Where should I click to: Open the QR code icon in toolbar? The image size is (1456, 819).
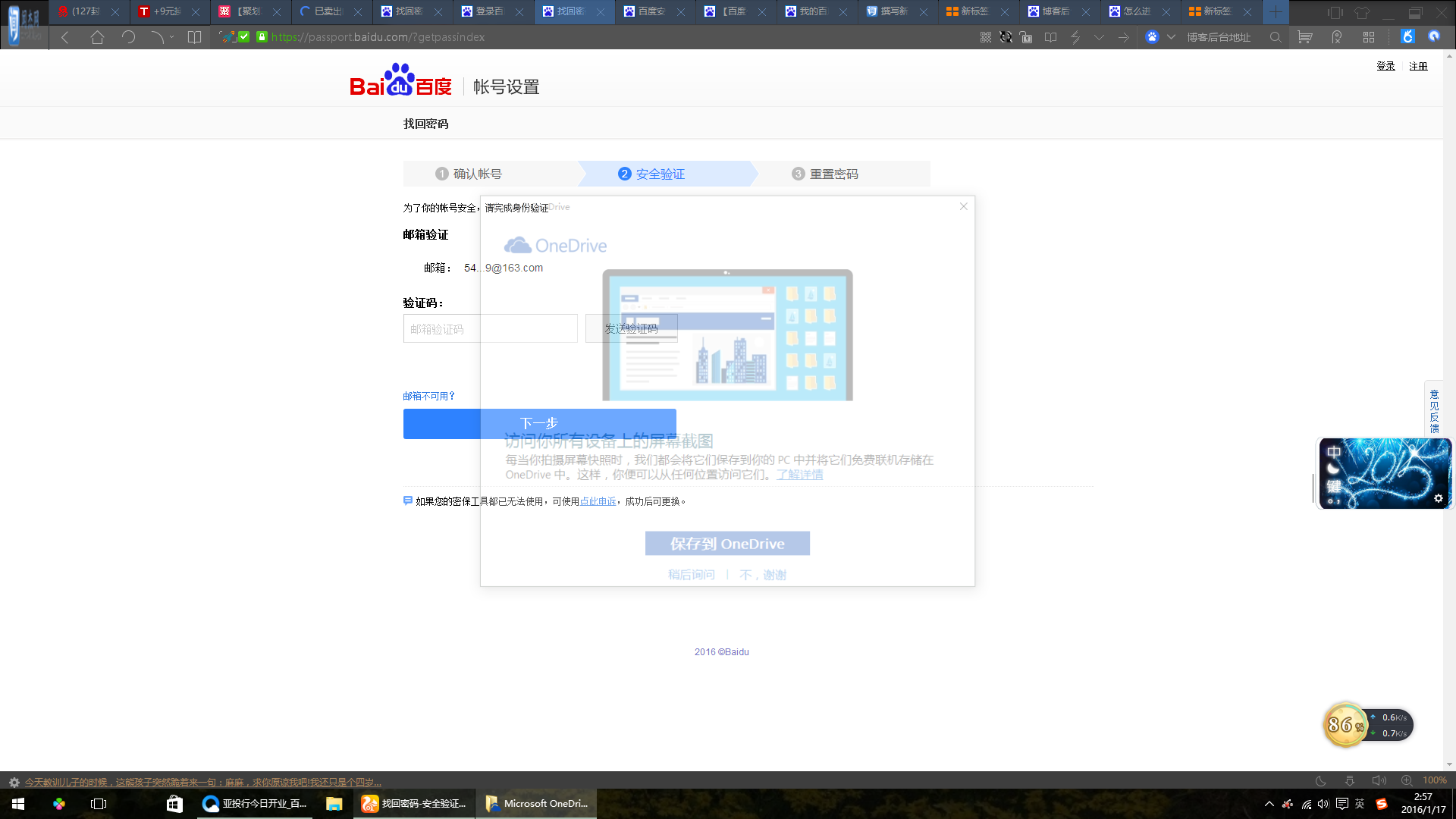[986, 37]
